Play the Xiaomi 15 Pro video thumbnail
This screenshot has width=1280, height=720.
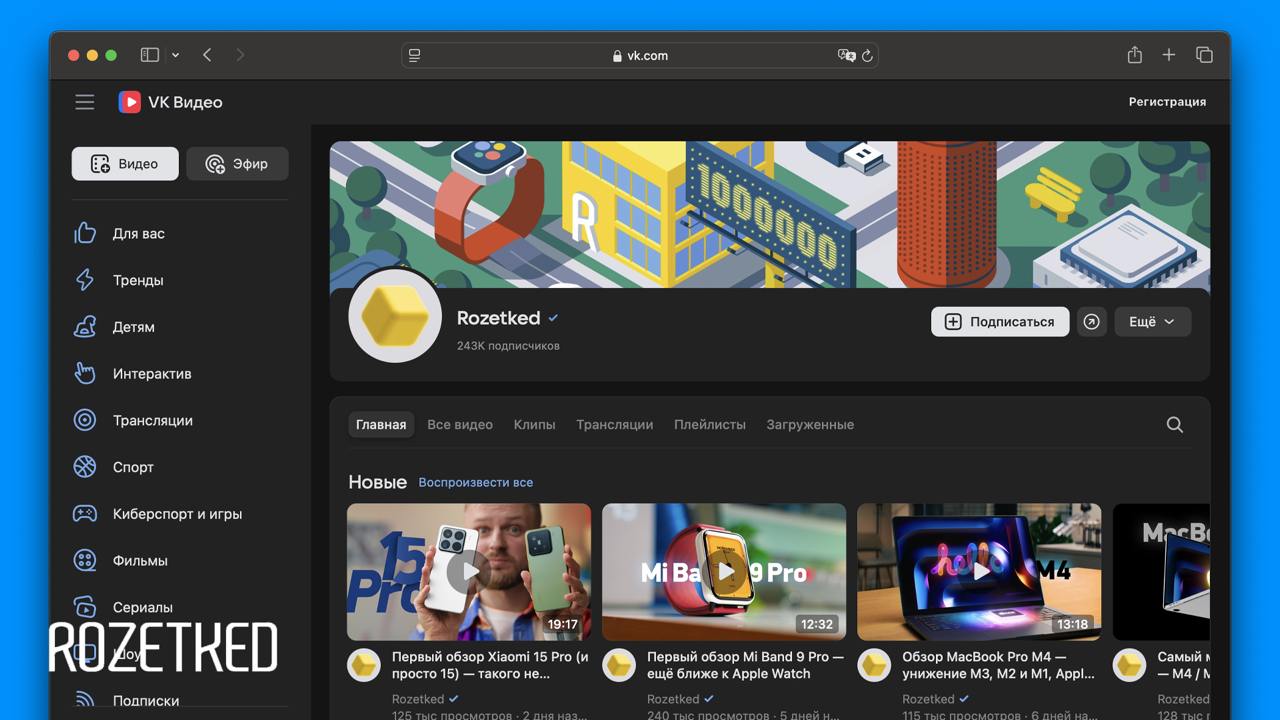pos(469,572)
